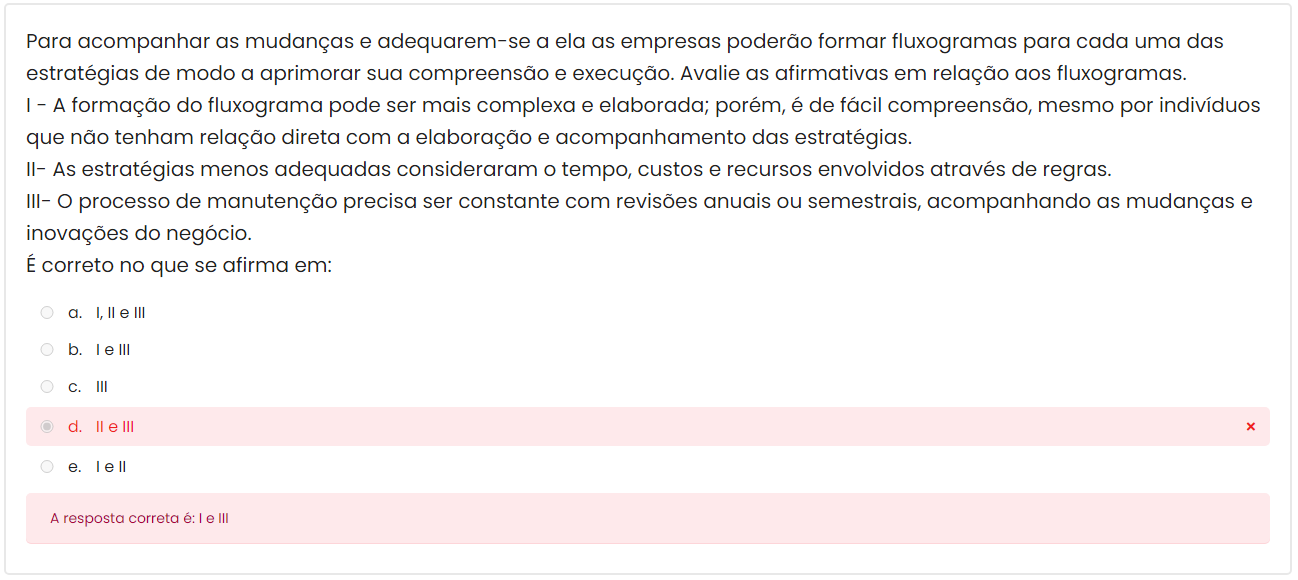Click the "I e II" answer text
1298x580 pixels.
[111, 467]
